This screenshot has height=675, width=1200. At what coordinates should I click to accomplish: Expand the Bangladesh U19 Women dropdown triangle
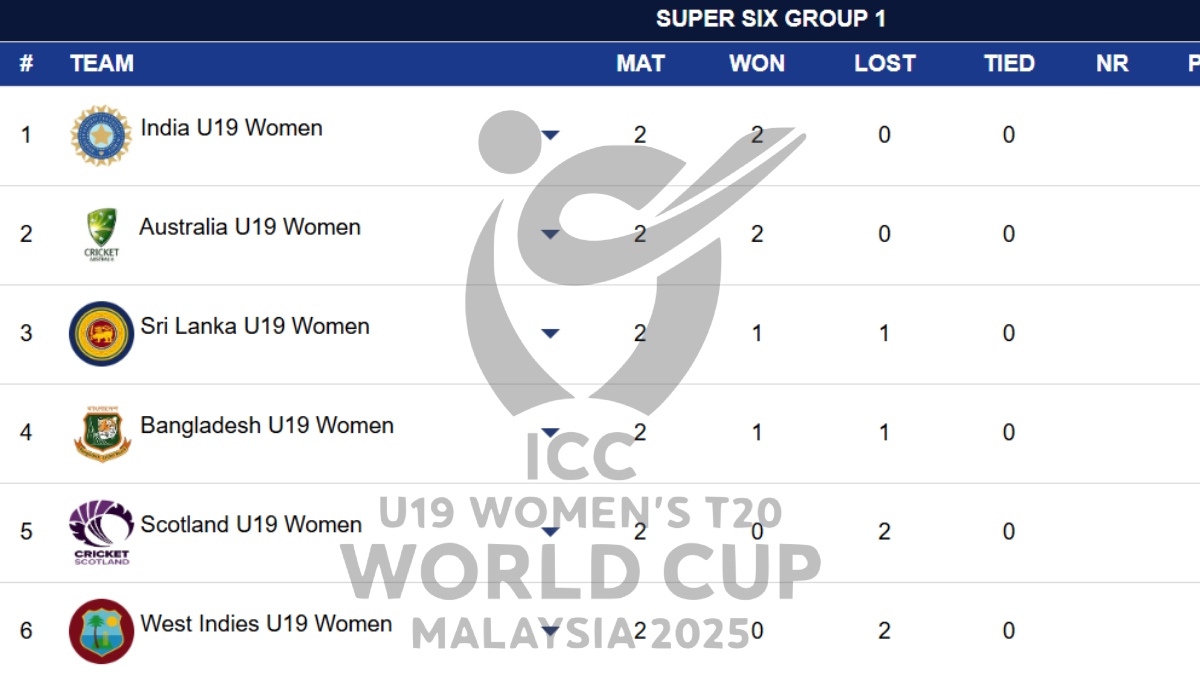click(x=550, y=432)
